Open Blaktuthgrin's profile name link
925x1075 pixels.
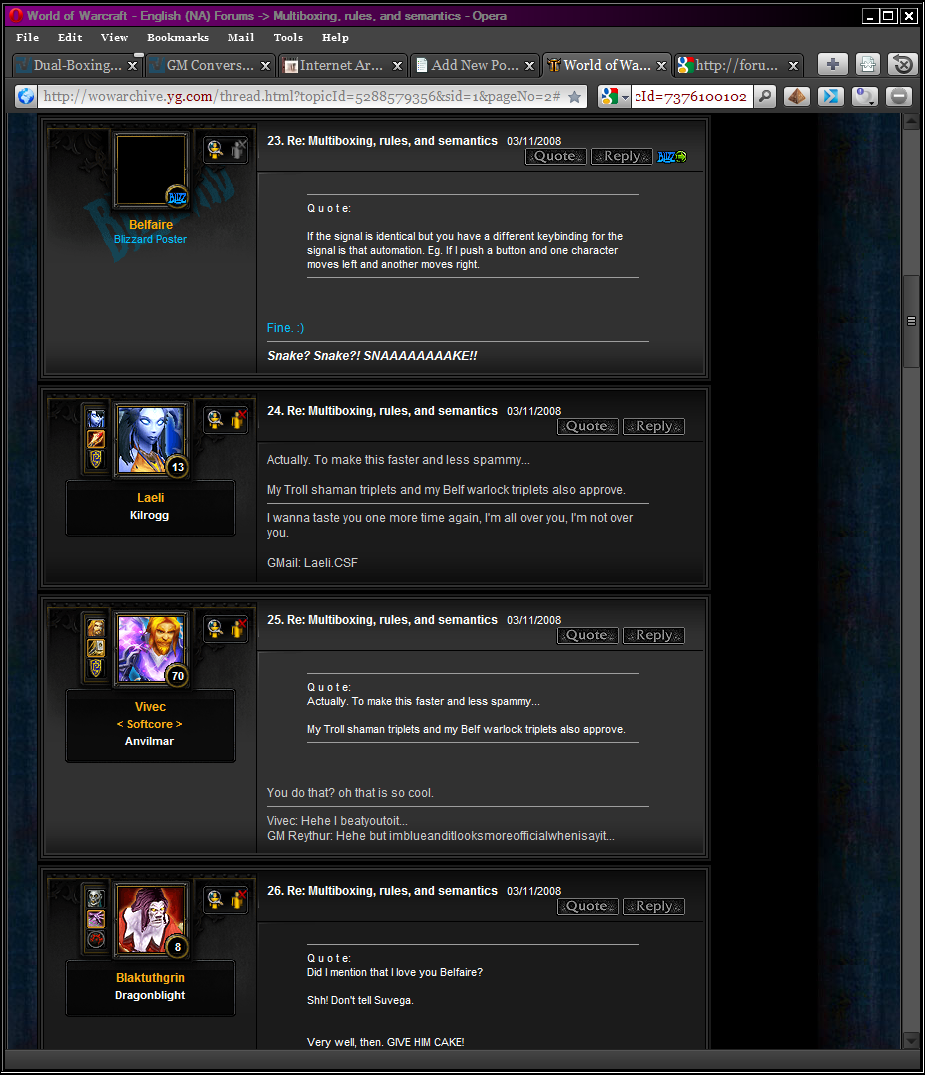150,978
